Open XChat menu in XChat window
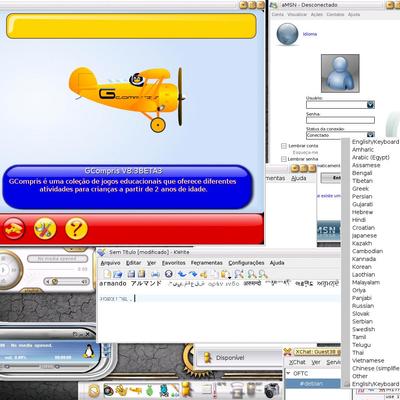 tap(297, 362)
